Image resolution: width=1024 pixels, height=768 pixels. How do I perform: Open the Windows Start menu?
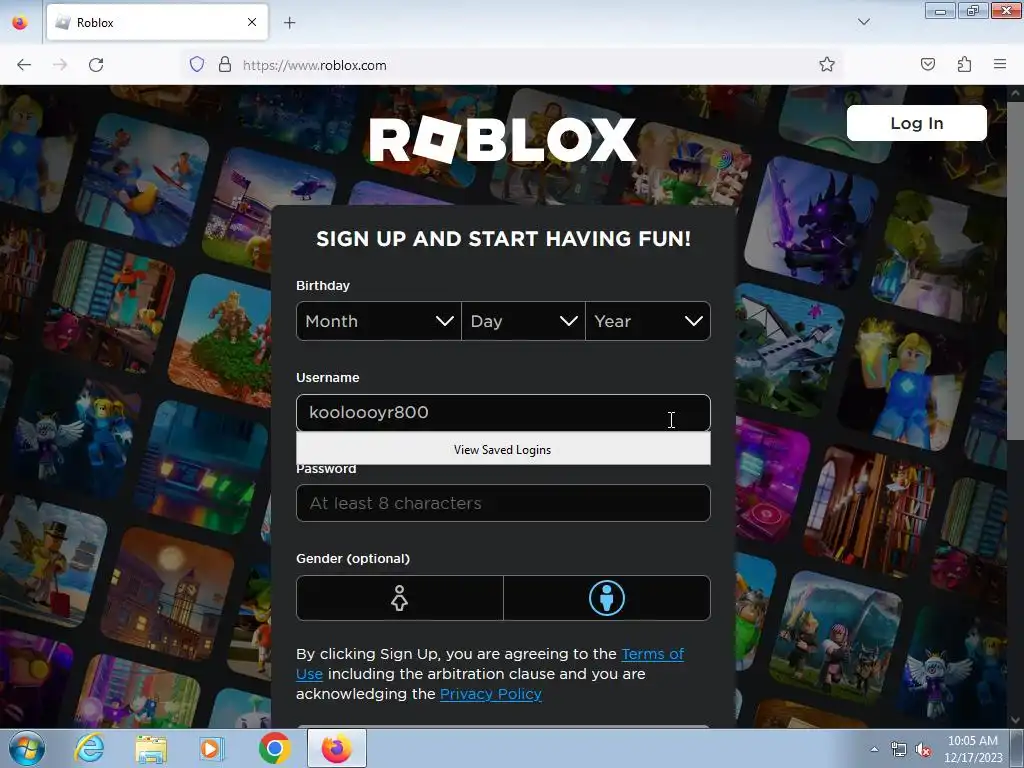click(x=26, y=748)
